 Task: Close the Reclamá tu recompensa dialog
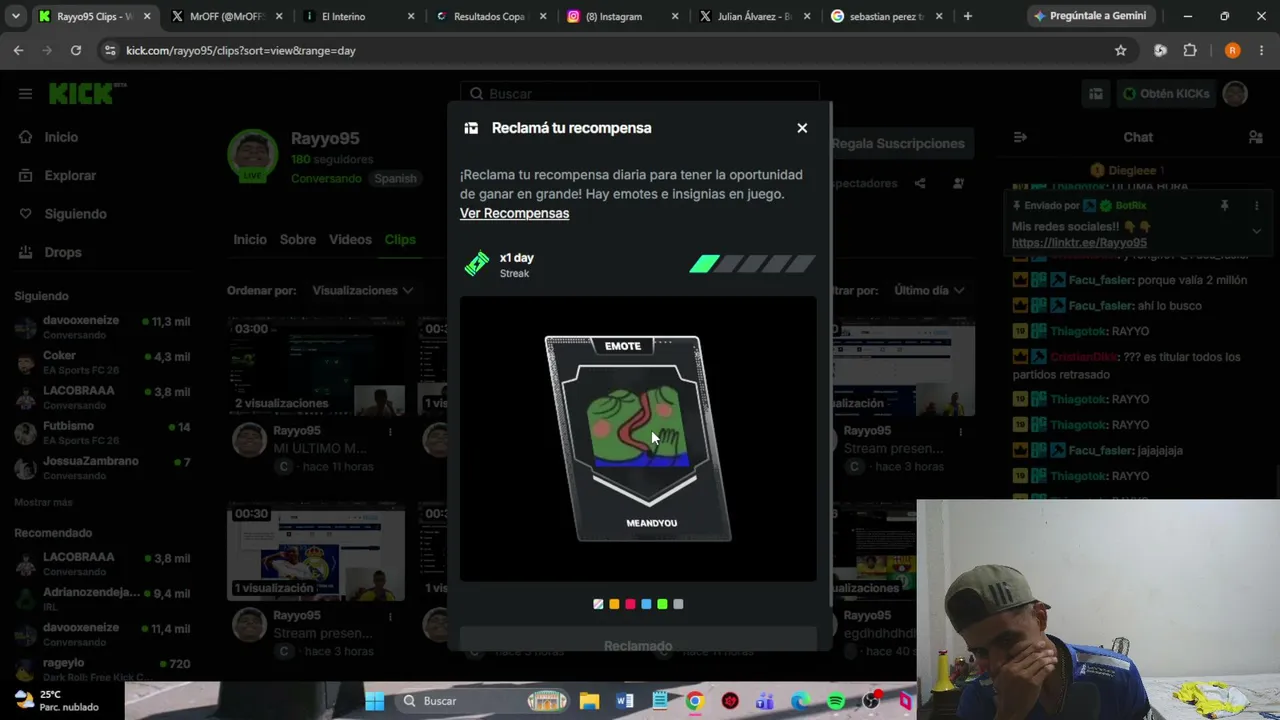(802, 128)
